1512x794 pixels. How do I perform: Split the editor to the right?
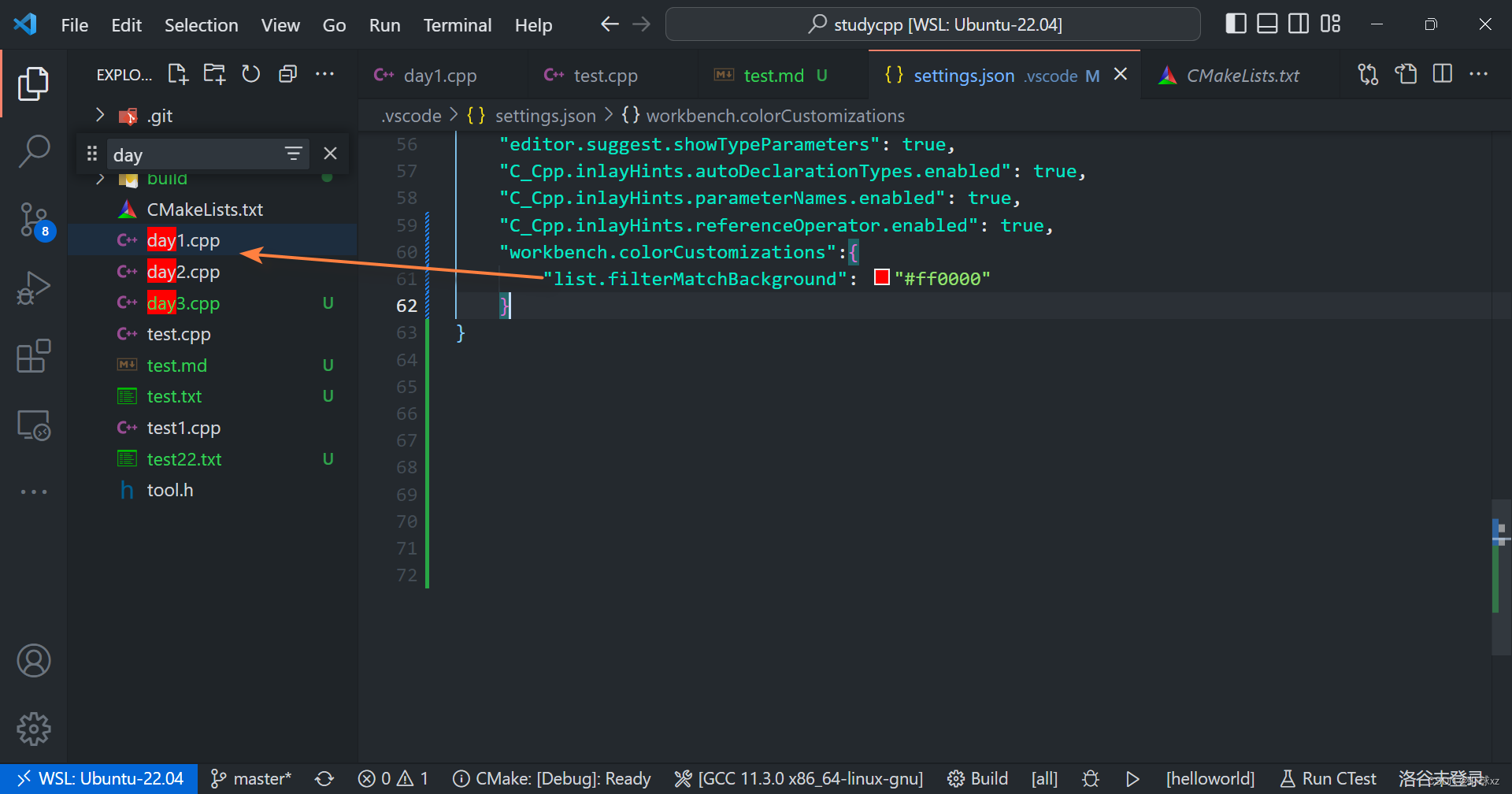click(1443, 74)
